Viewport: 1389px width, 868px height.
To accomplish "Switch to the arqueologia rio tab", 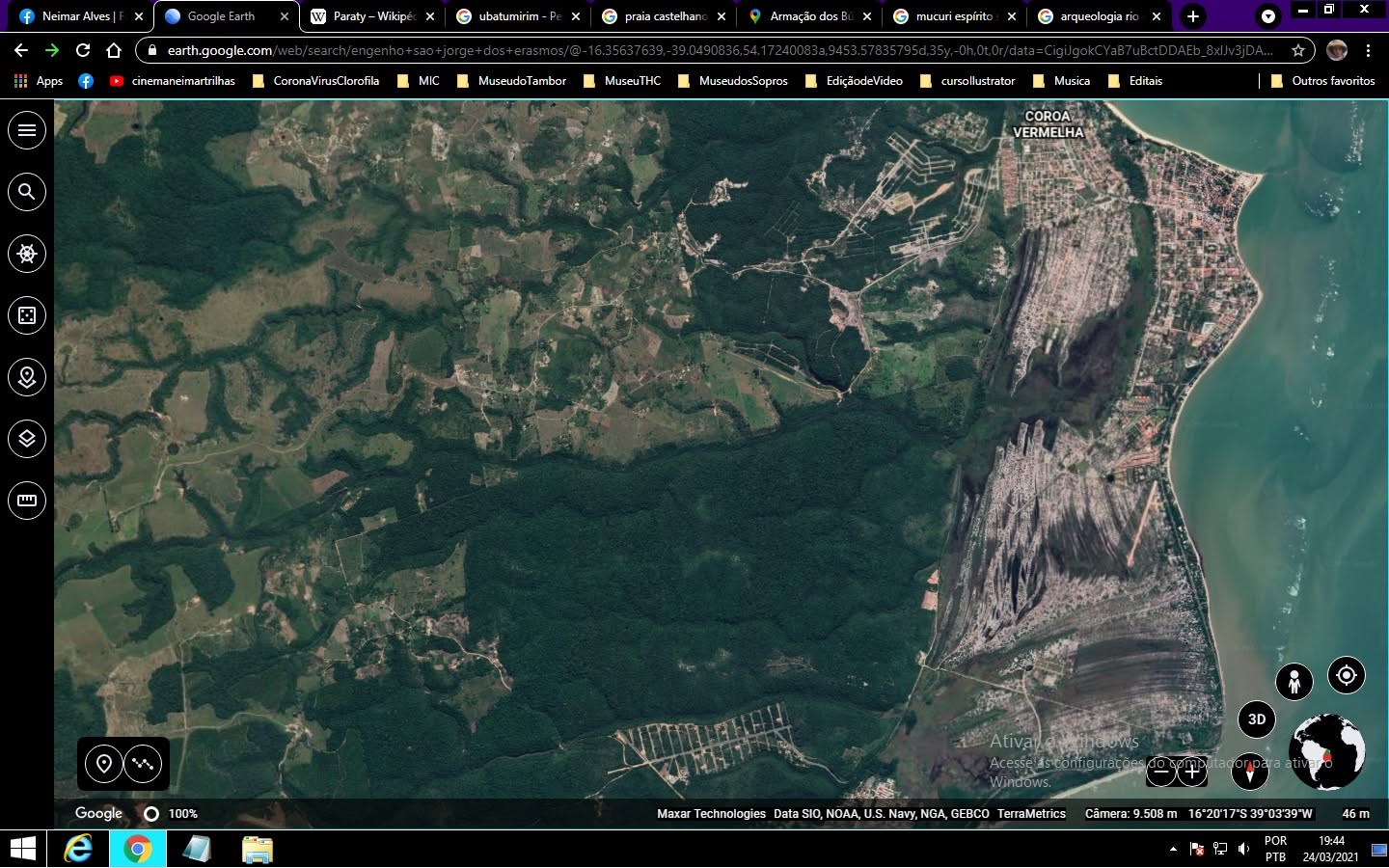I will (x=1099, y=16).
